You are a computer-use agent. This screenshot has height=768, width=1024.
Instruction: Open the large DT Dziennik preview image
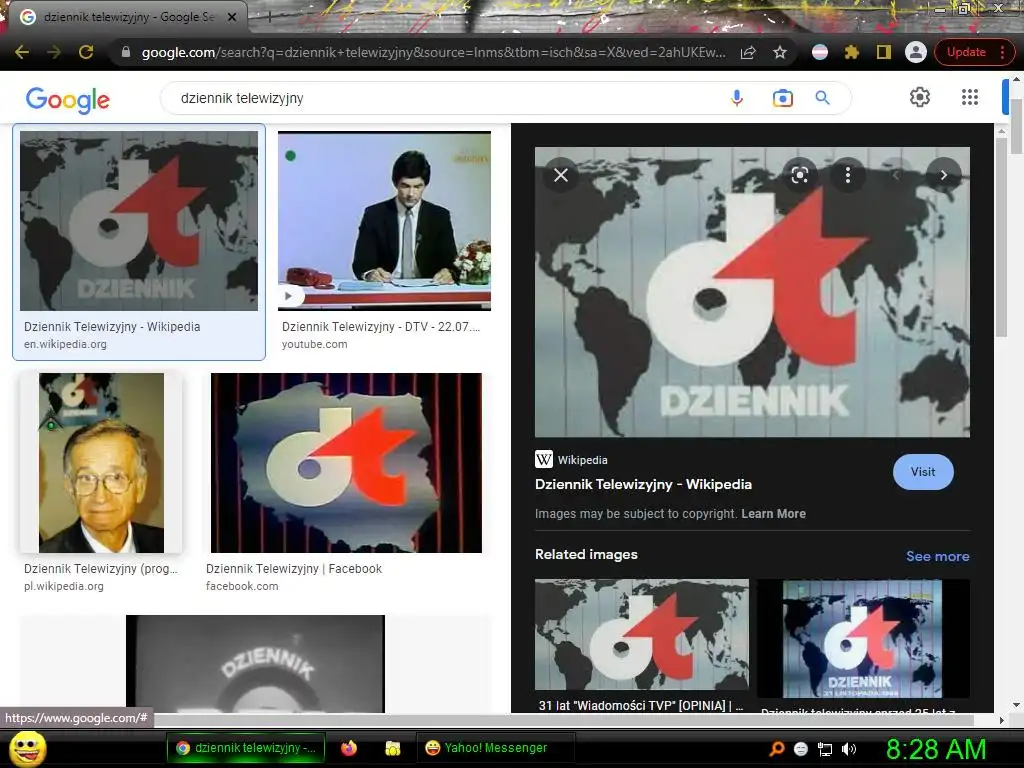coord(752,292)
